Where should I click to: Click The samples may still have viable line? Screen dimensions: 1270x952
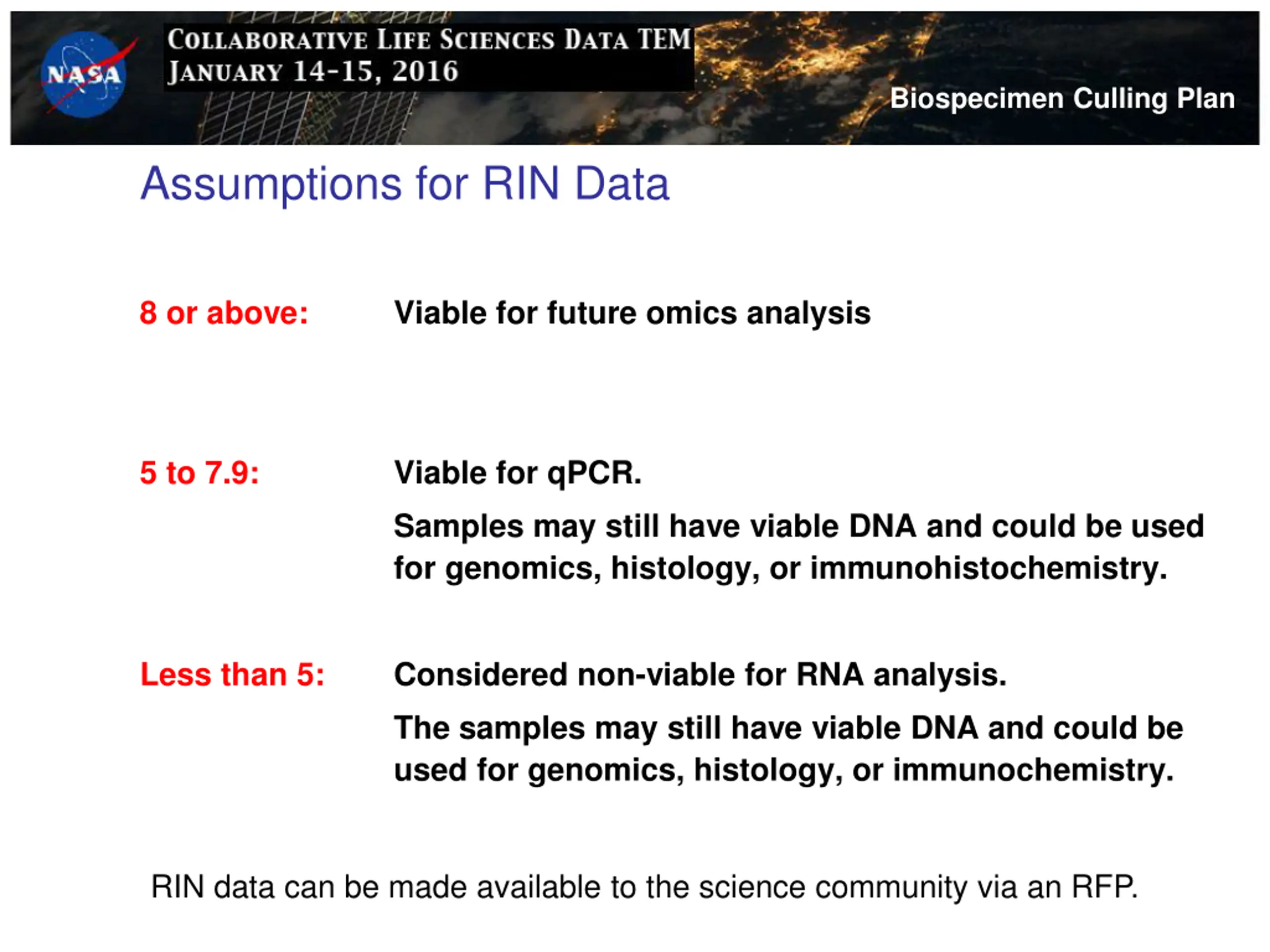pos(788,728)
